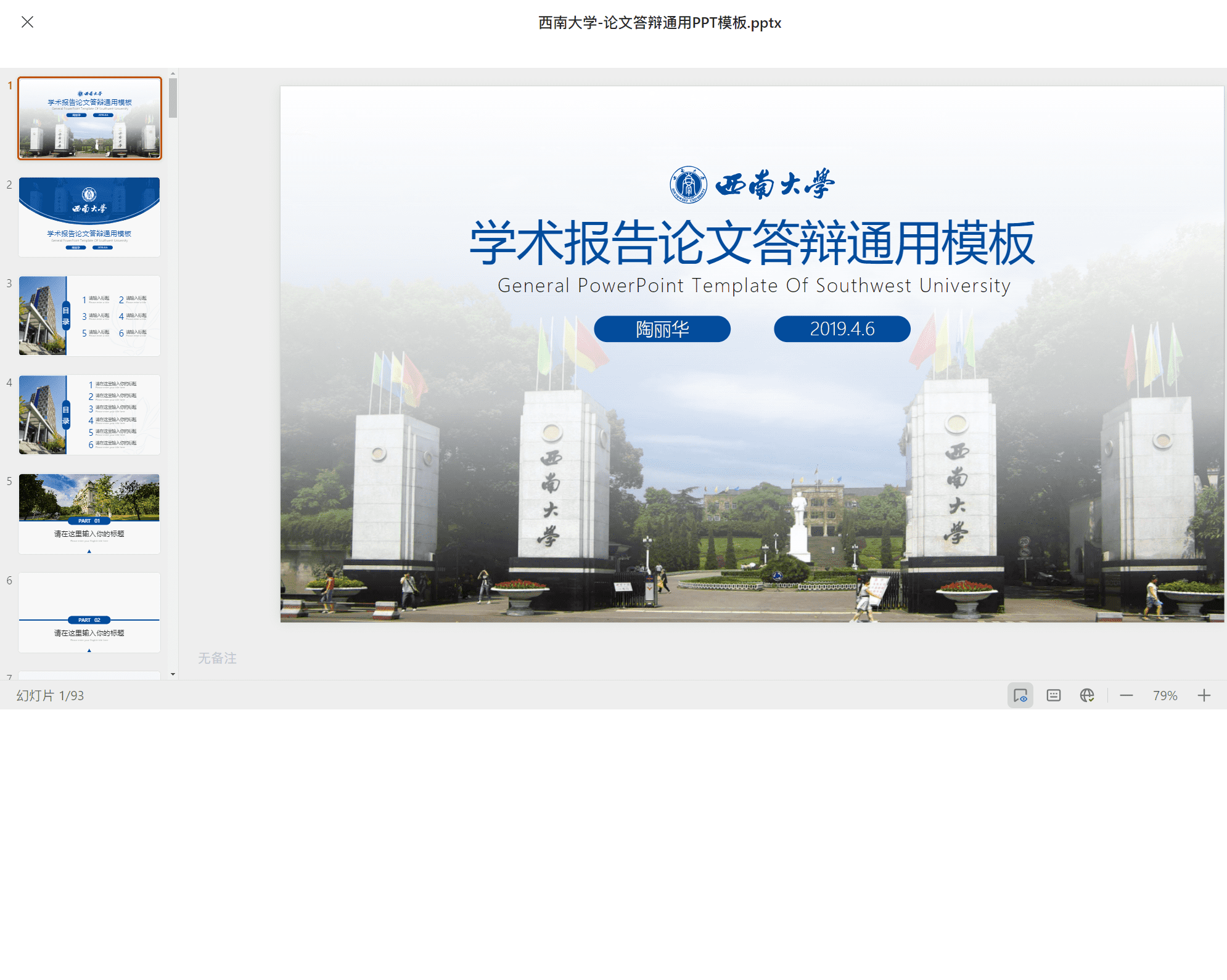1227x980 pixels.
Task: Select slide 4 thumbnail with six-item list
Action: pyautogui.click(x=89, y=415)
